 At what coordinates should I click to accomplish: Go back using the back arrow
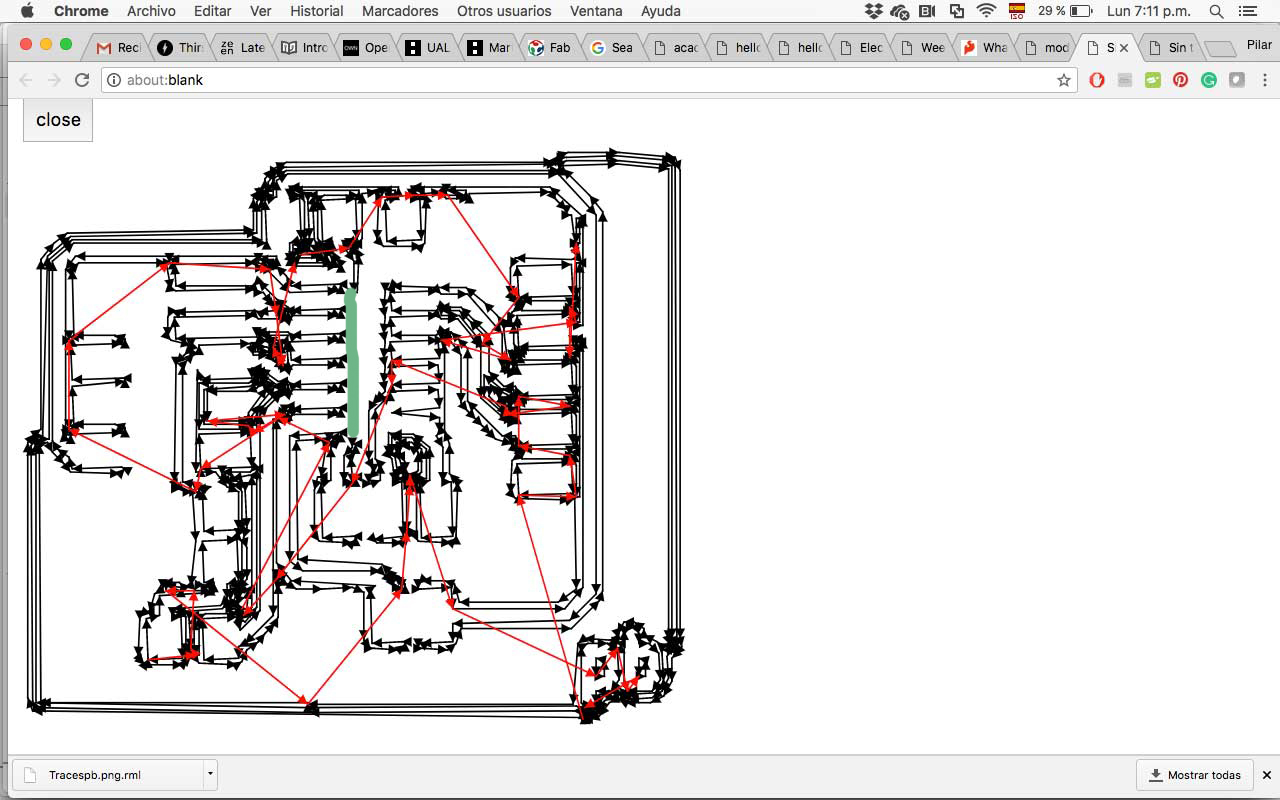(26, 80)
